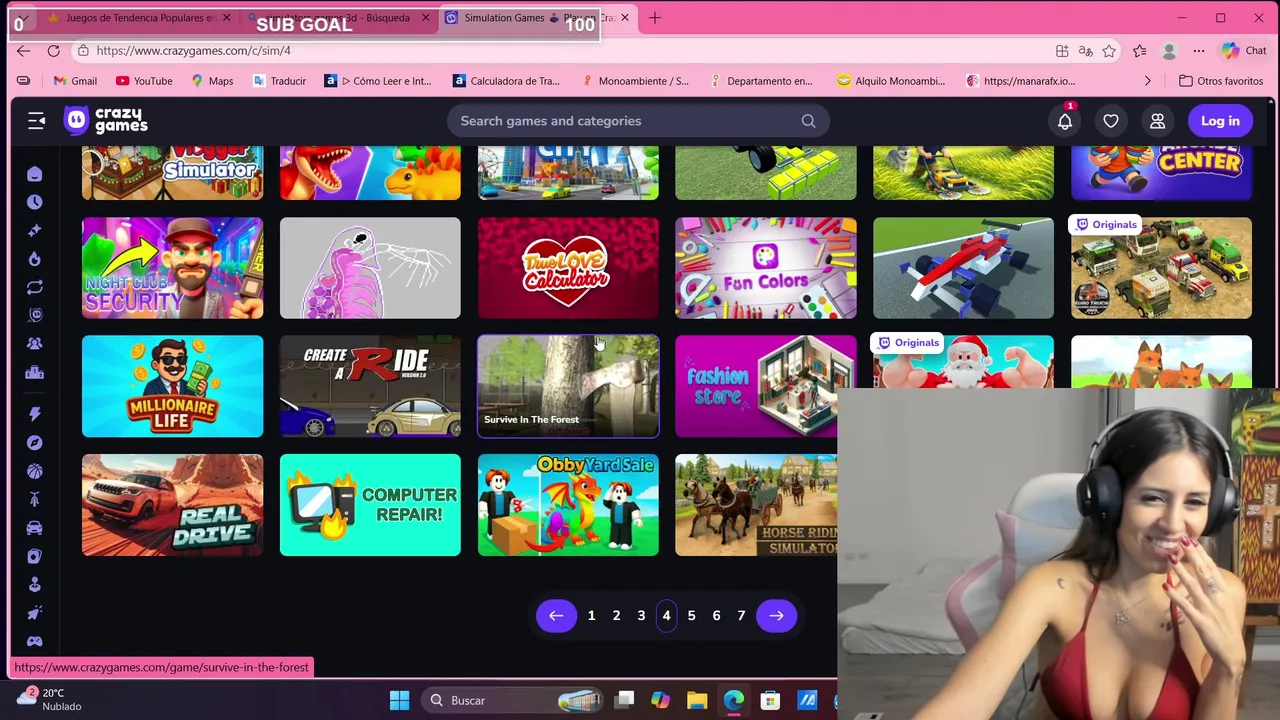
Task: Click the search magnifier icon
Action: pyautogui.click(x=808, y=121)
